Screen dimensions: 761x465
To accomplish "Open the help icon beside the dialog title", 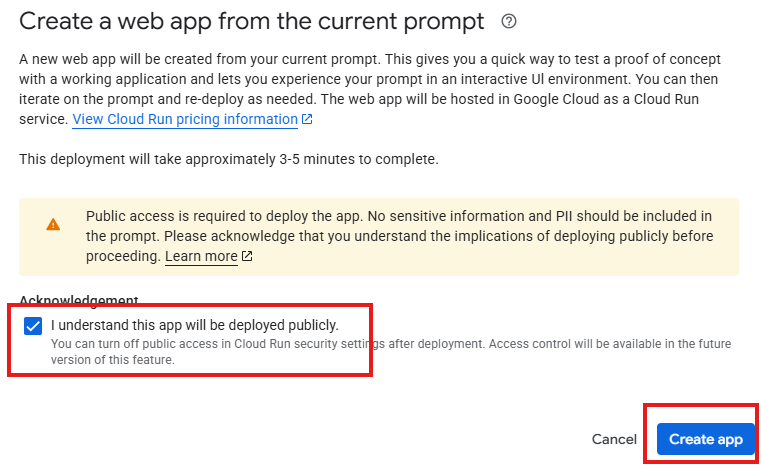I will click(x=509, y=21).
